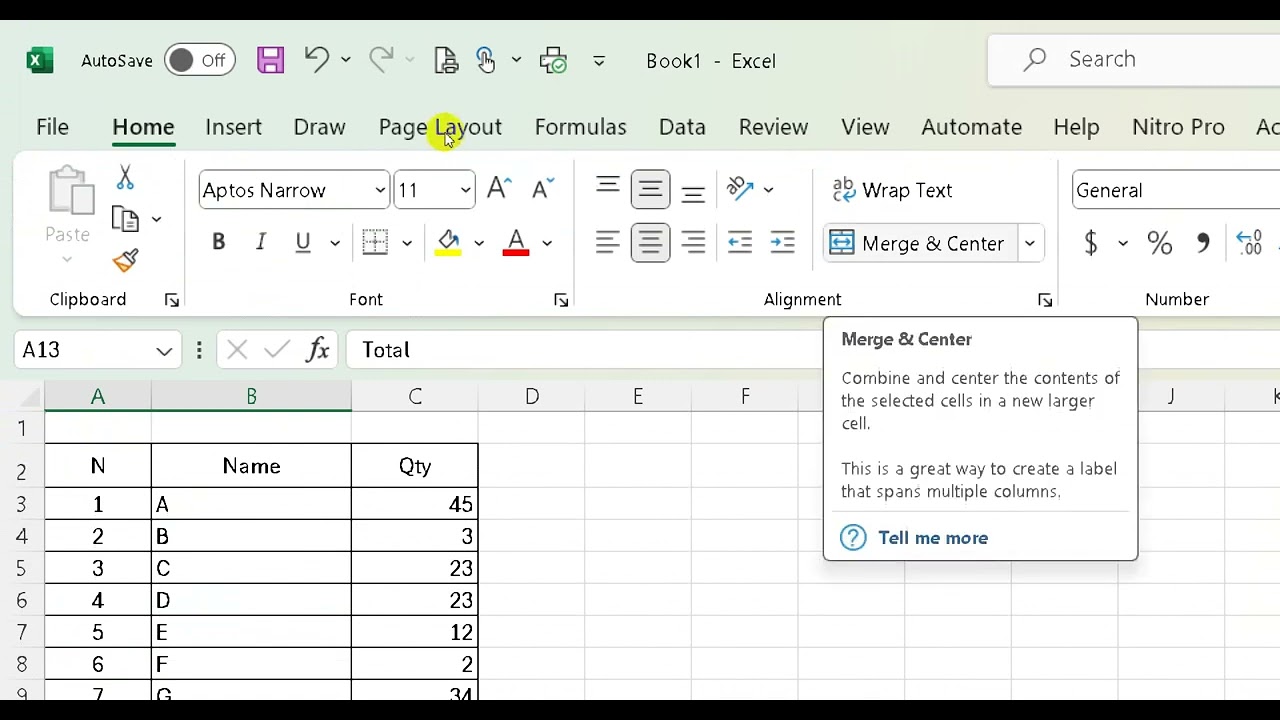Open the Borders dropdown arrow
This screenshot has width=1280, height=720.
coord(407,242)
